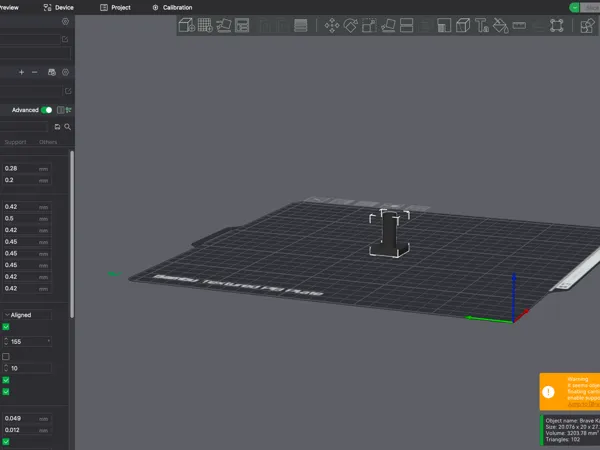Image resolution: width=600 pixels, height=450 pixels.
Task: Open filament settings gear beside AMS icon
Action: 65,72
